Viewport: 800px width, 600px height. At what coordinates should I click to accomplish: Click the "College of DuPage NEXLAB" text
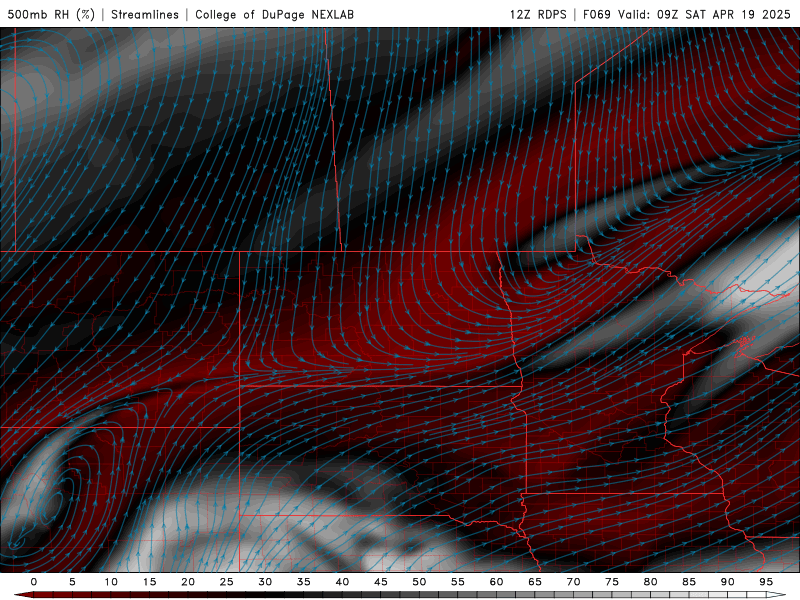point(274,14)
